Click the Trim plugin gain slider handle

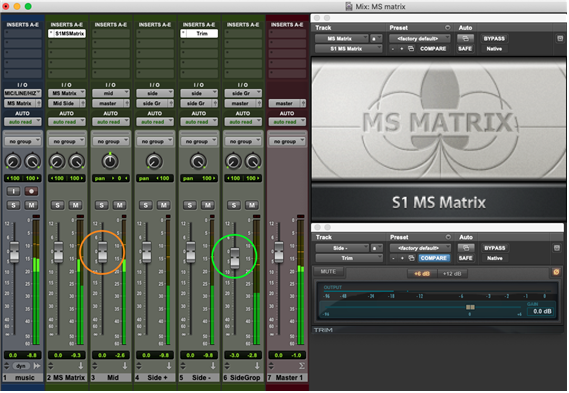click(x=470, y=307)
